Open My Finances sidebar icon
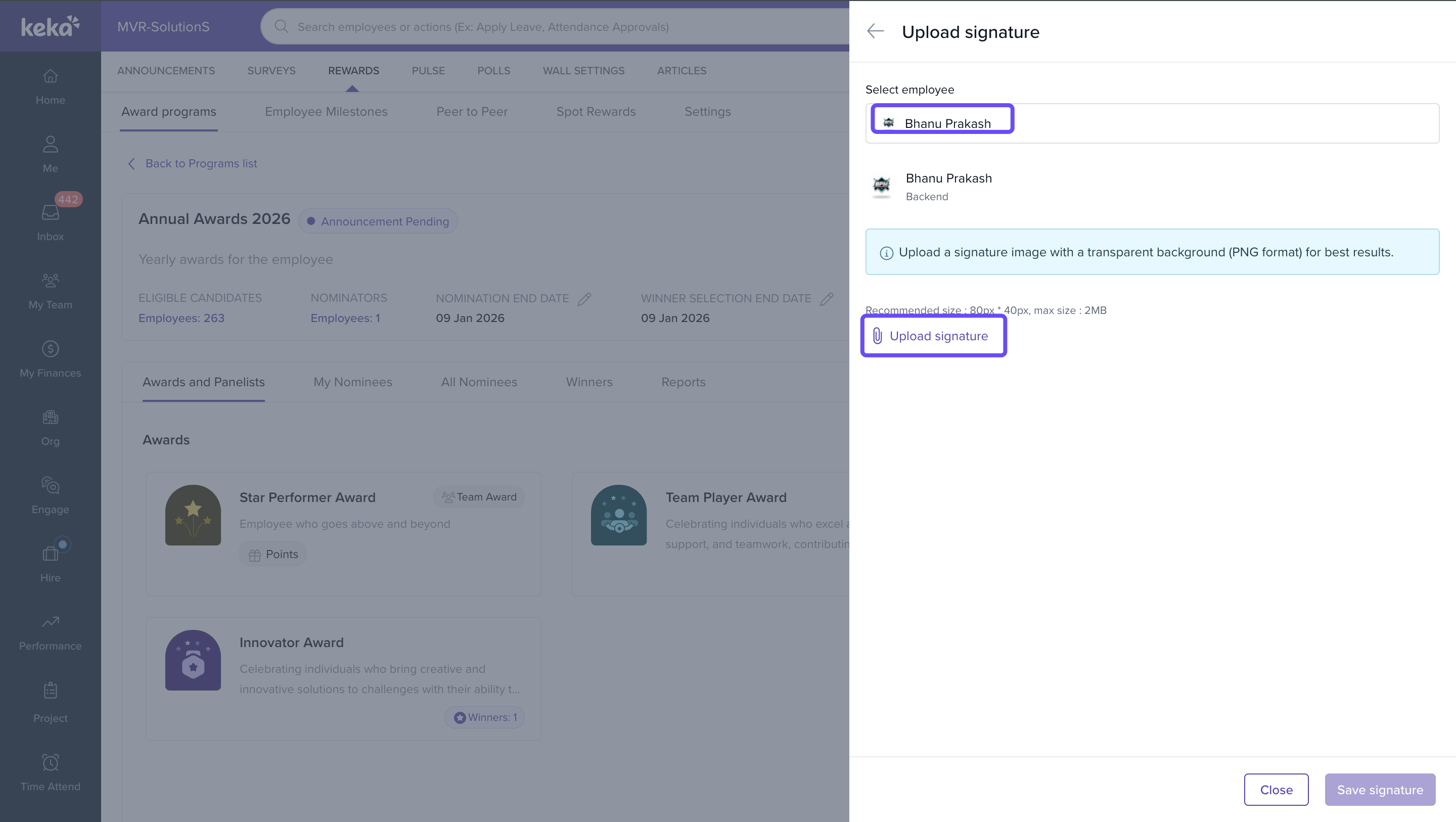 [x=51, y=358]
